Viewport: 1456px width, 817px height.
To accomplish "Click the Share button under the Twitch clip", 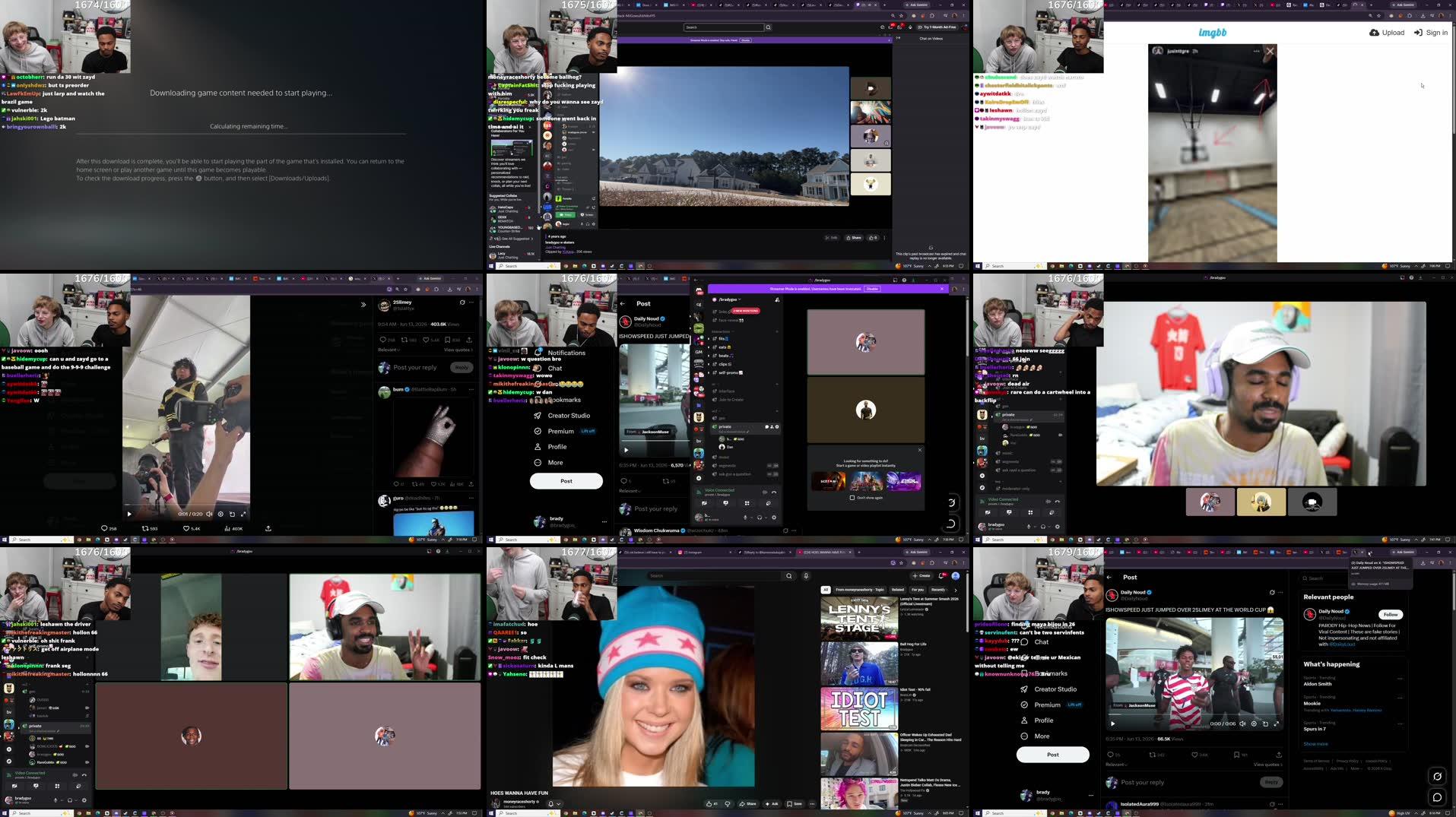I will 854,238.
